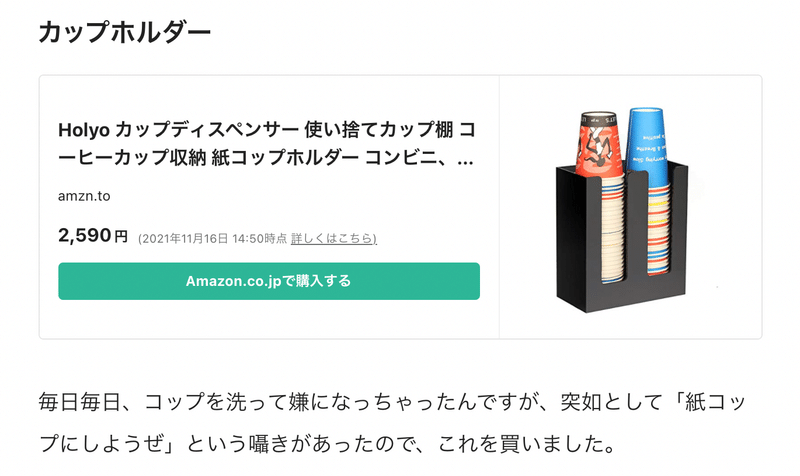
Task: Select the 2,590 price text
Action: click(x=85, y=235)
